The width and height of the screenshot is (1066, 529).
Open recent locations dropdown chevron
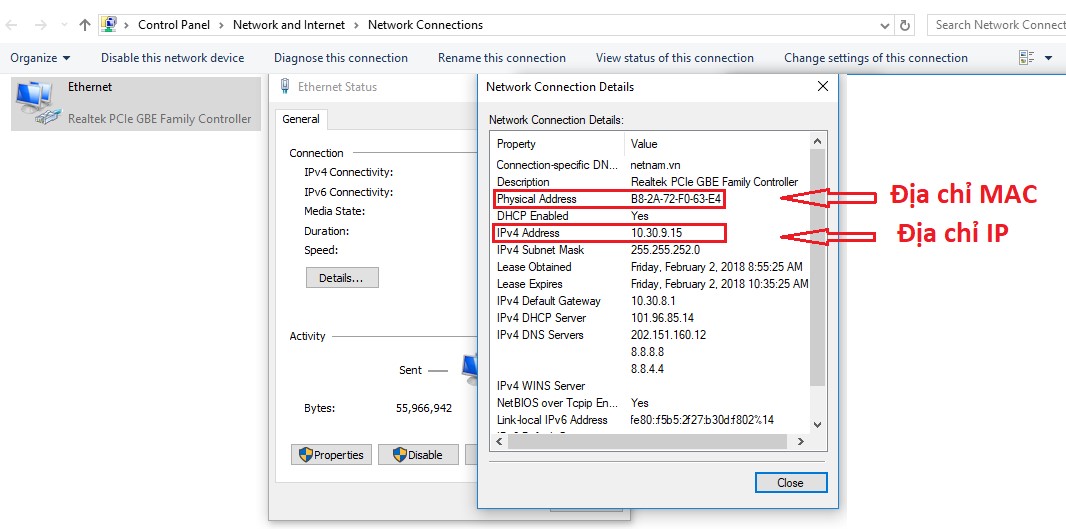click(64, 25)
